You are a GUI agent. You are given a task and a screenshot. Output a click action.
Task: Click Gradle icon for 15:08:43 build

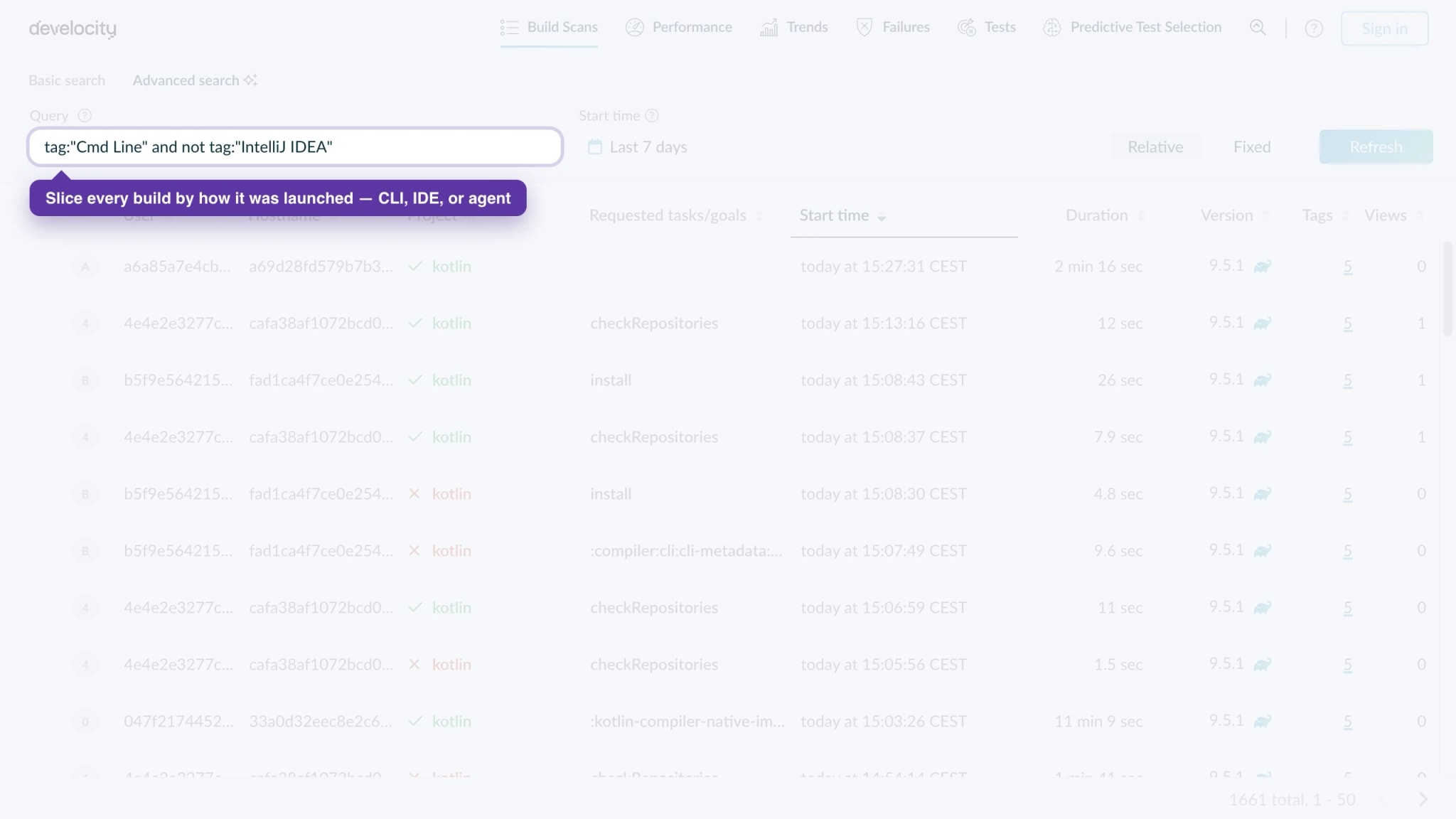tap(1262, 380)
